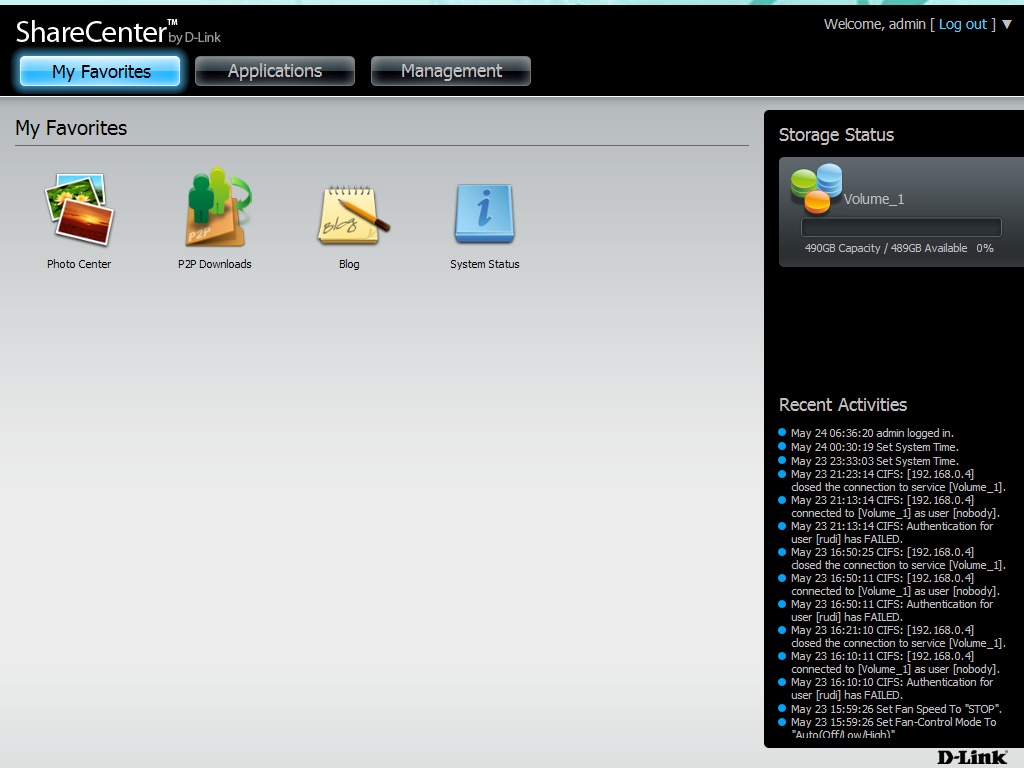Screen dimensions: 1024x768
Task: Select the May 23 21:13:14 CIFS connected entry
Action: click(x=895, y=507)
